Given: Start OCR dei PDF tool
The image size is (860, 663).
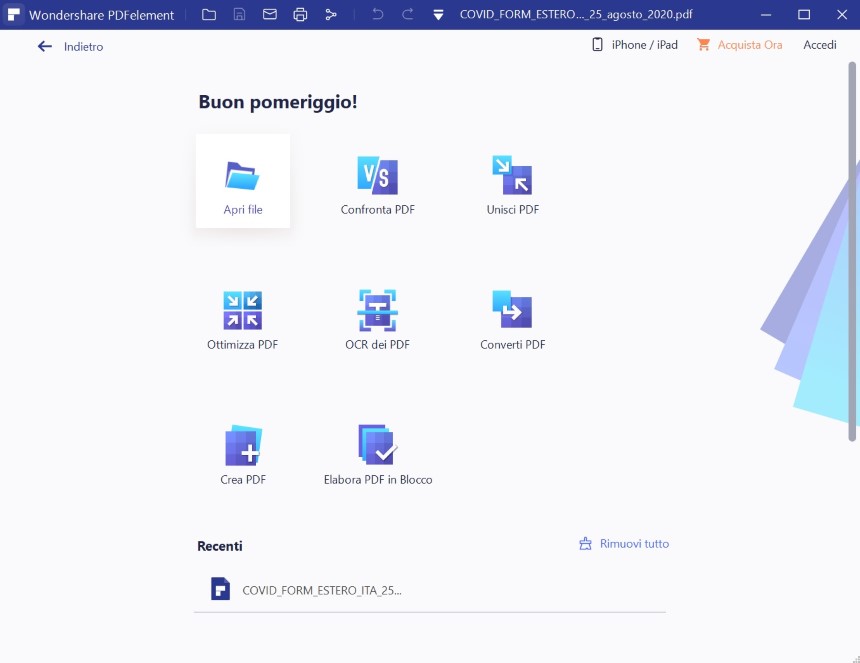Looking at the screenshot, I should (x=377, y=320).
